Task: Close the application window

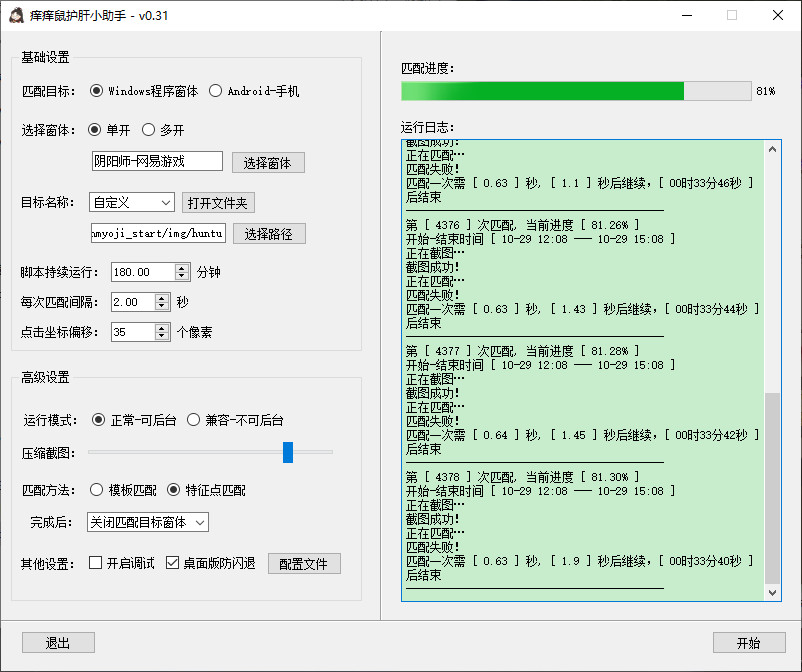Action: [778, 15]
